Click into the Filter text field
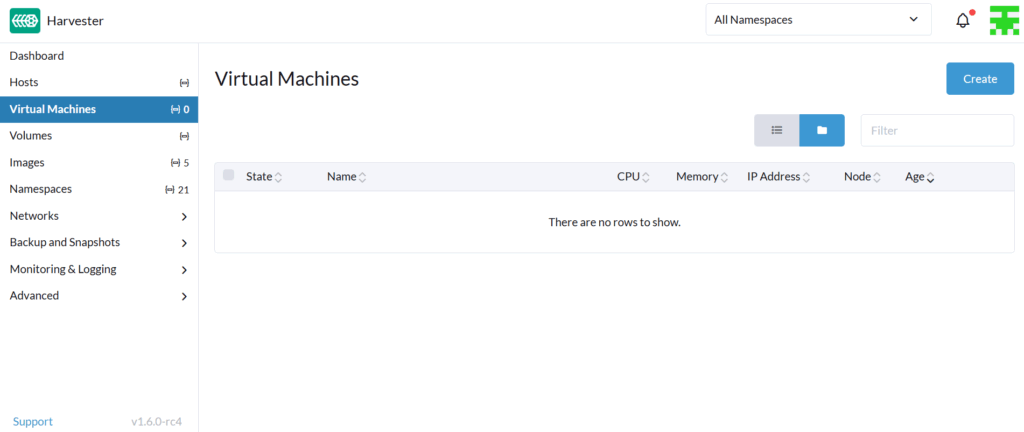 (x=936, y=130)
